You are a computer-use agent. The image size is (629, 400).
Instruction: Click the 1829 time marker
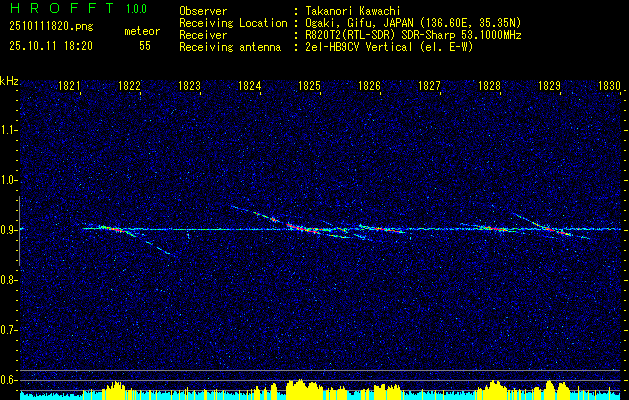point(550,85)
